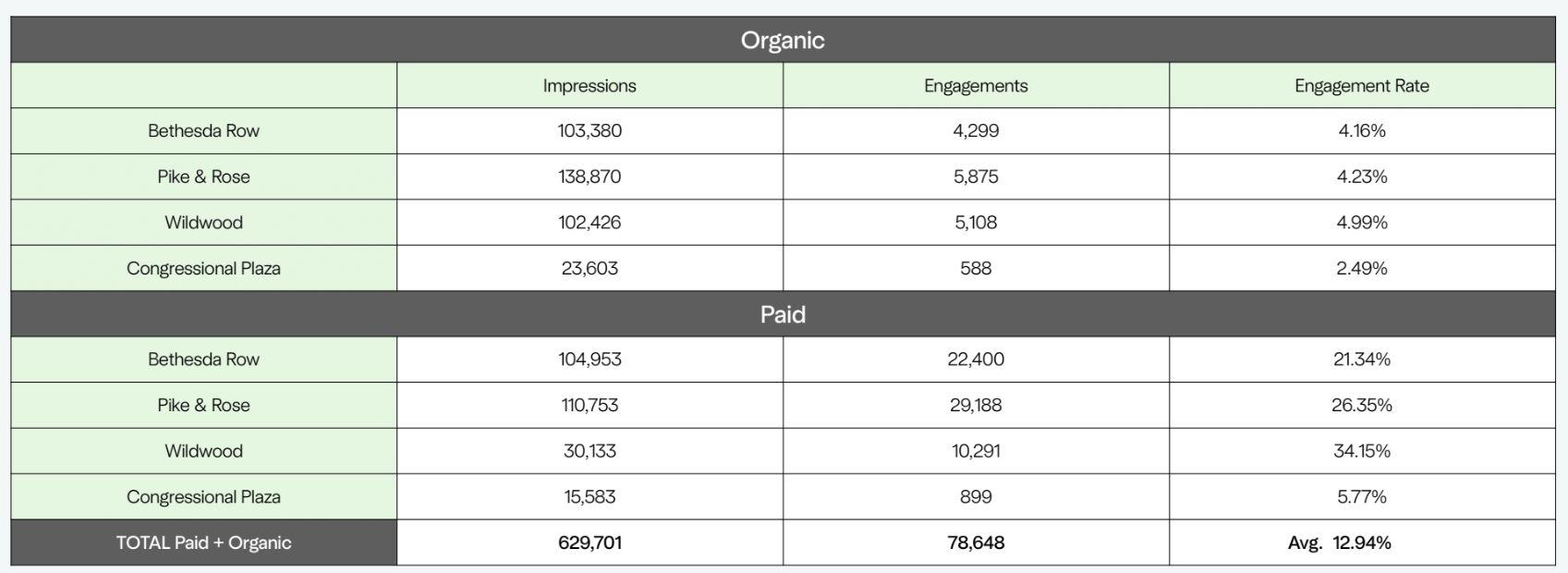Click the TOTAL Paid + Organic cell
Screen dimensions: 1568x573
[203, 543]
